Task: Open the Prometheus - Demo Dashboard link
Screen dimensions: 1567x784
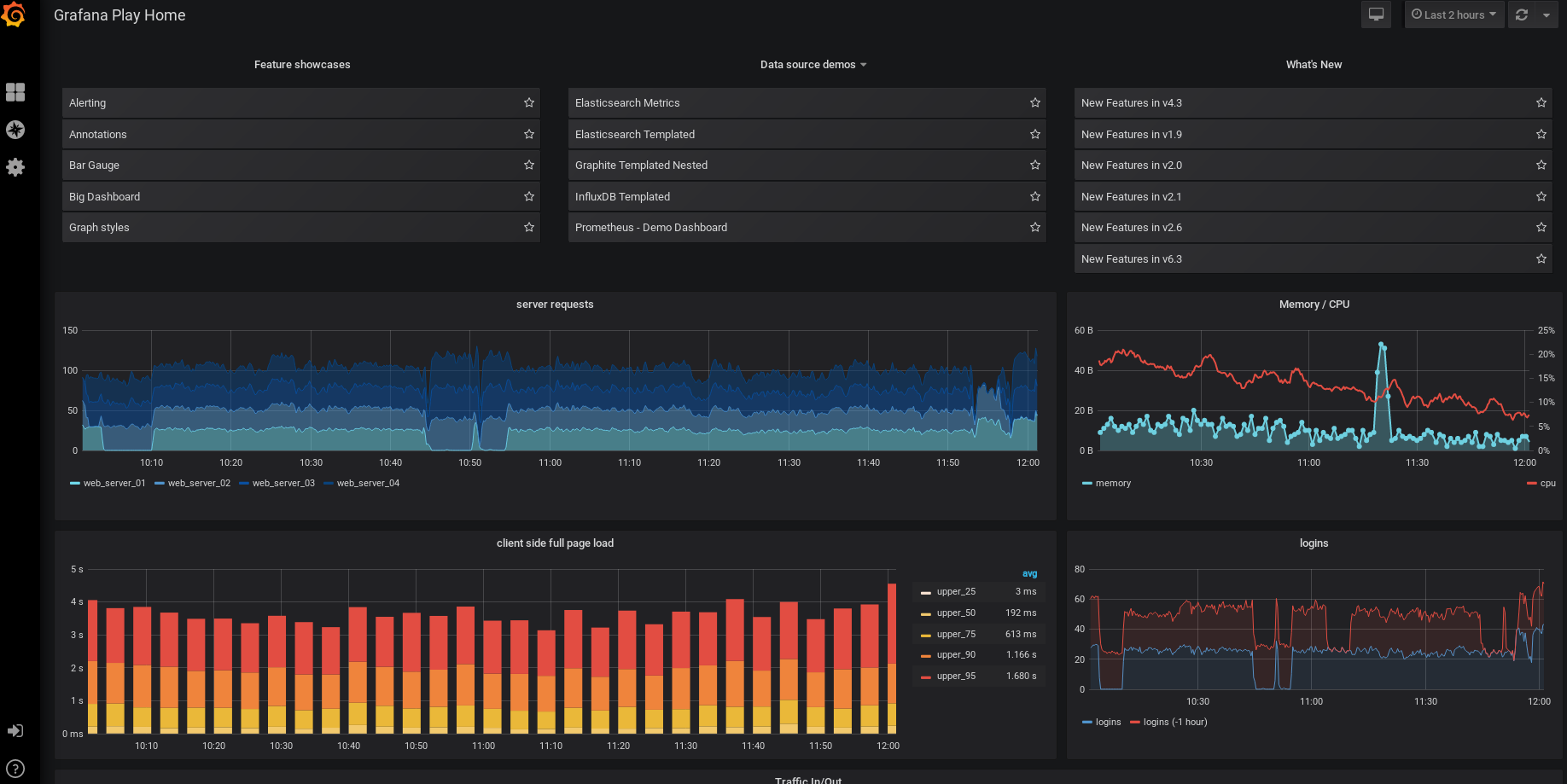Action: tap(651, 228)
